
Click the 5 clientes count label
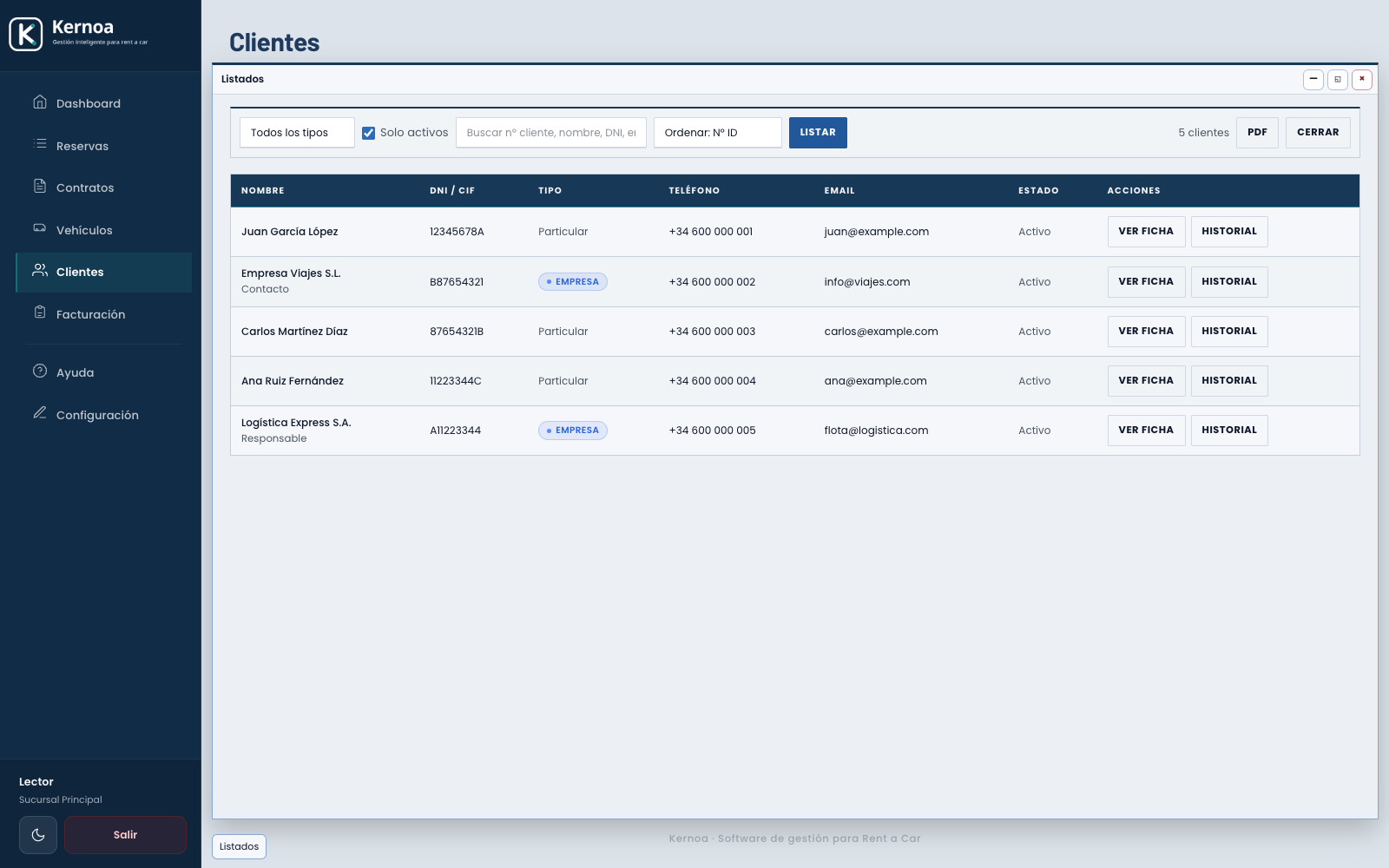click(1203, 133)
